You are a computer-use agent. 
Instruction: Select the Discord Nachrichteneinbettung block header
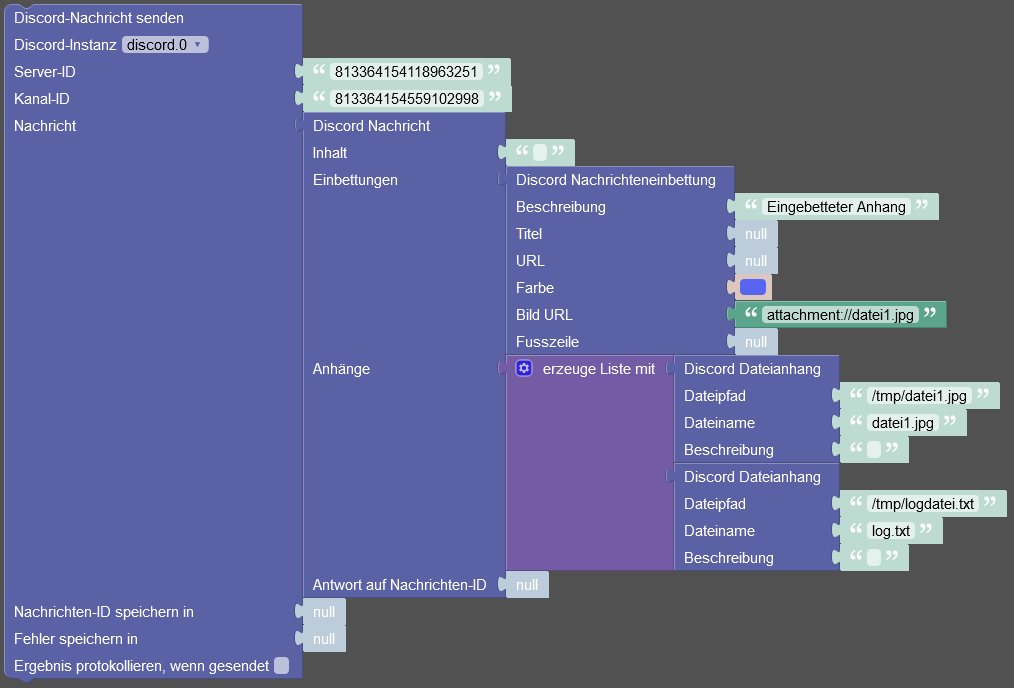[x=616, y=180]
